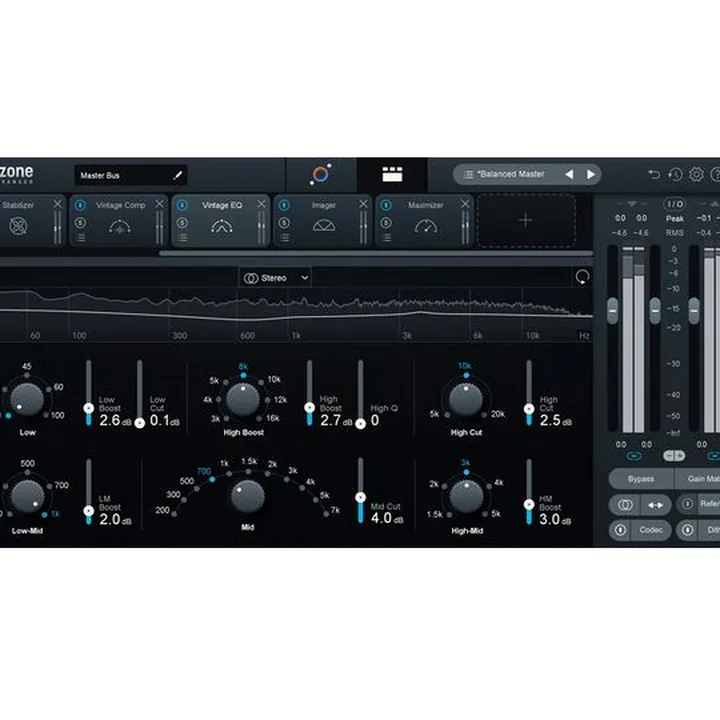Click the High Q slider handle

tap(360, 423)
